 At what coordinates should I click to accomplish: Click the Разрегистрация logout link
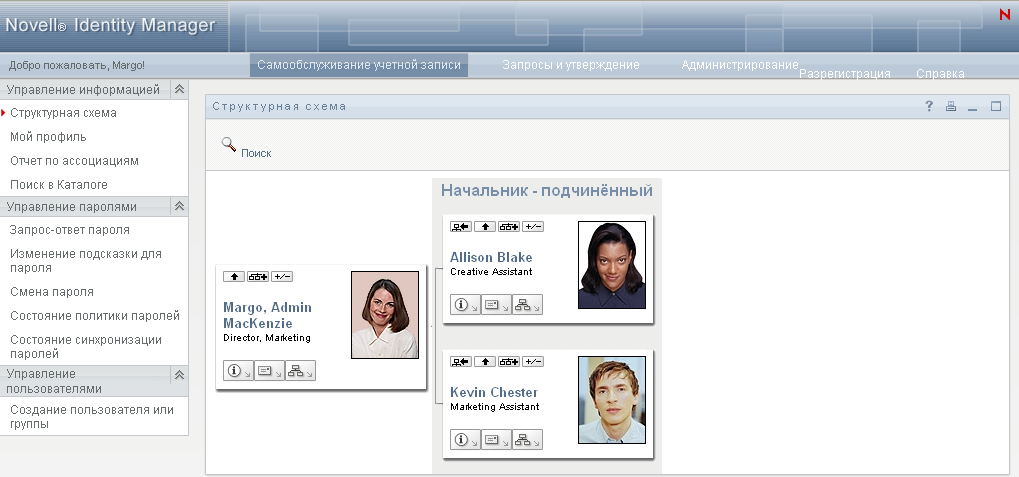pos(844,73)
